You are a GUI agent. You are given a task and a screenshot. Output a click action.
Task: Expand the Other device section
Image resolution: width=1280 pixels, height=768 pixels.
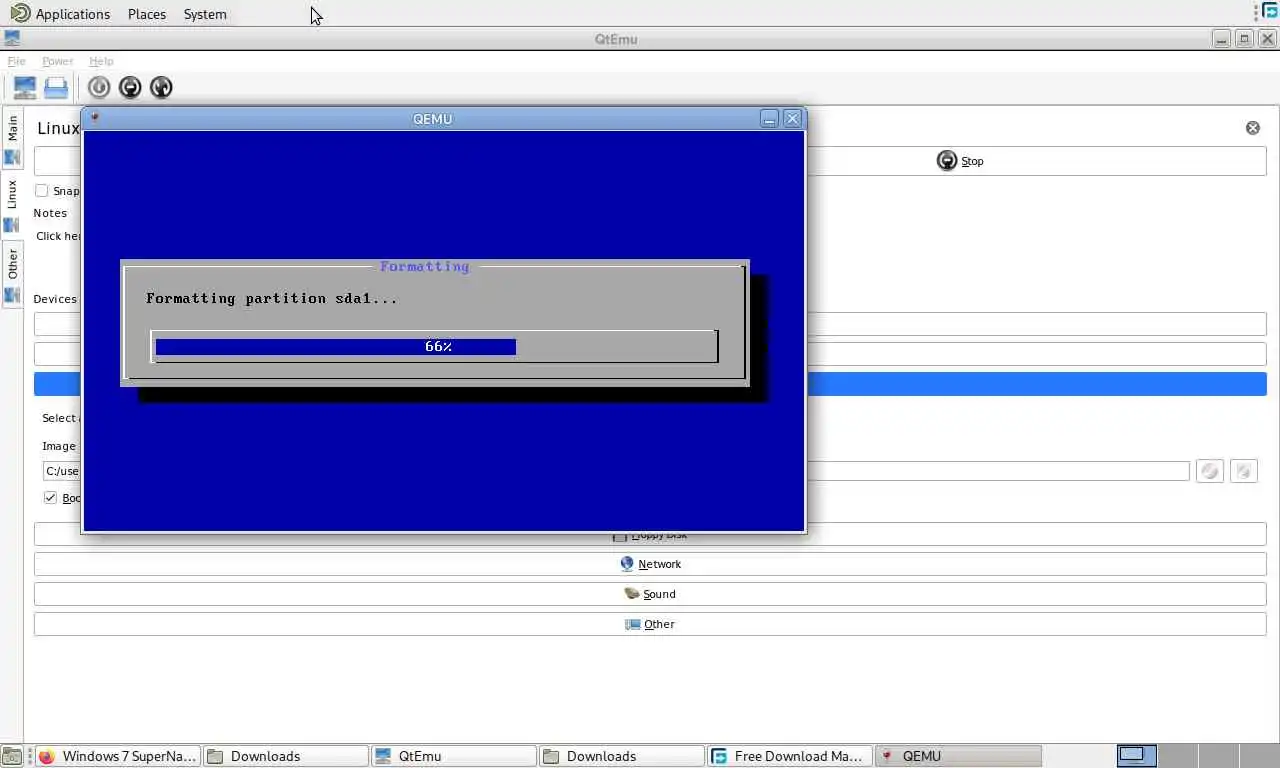tap(650, 624)
